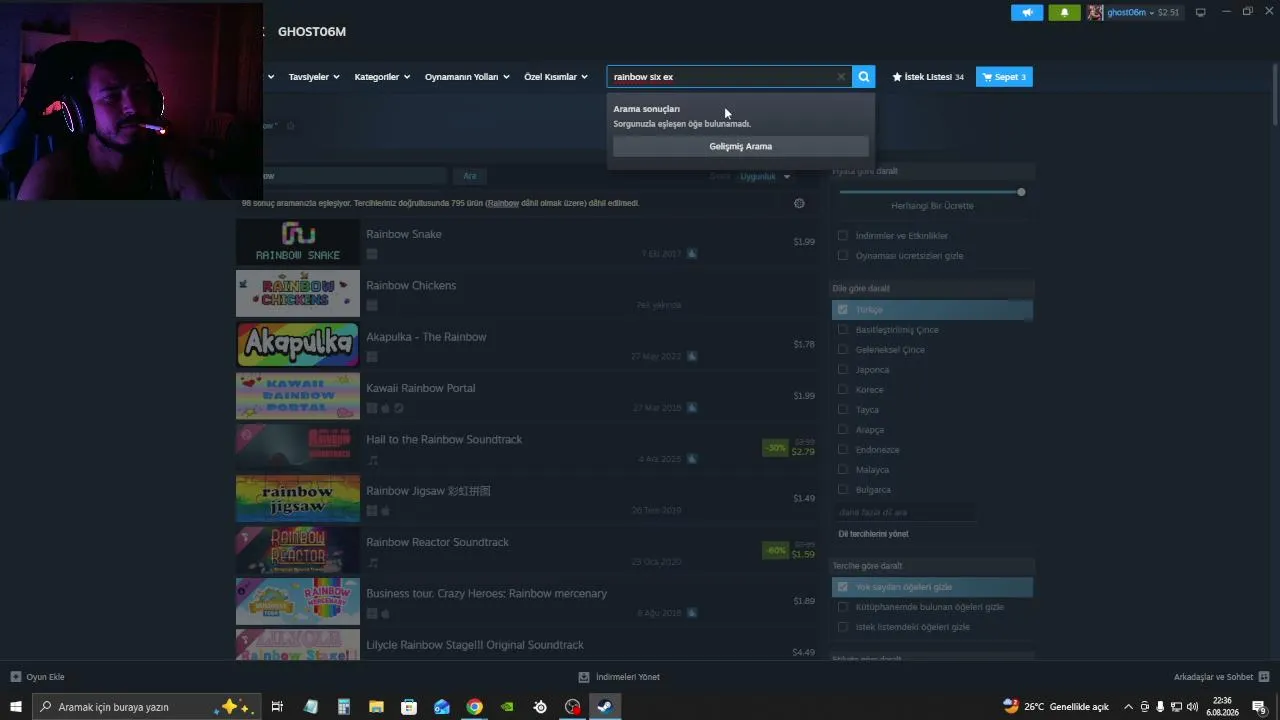Uncheck the Türkçe language filter
Image resolution: width=1280 pixels, height=720 pixels.
tap(843, 310)
